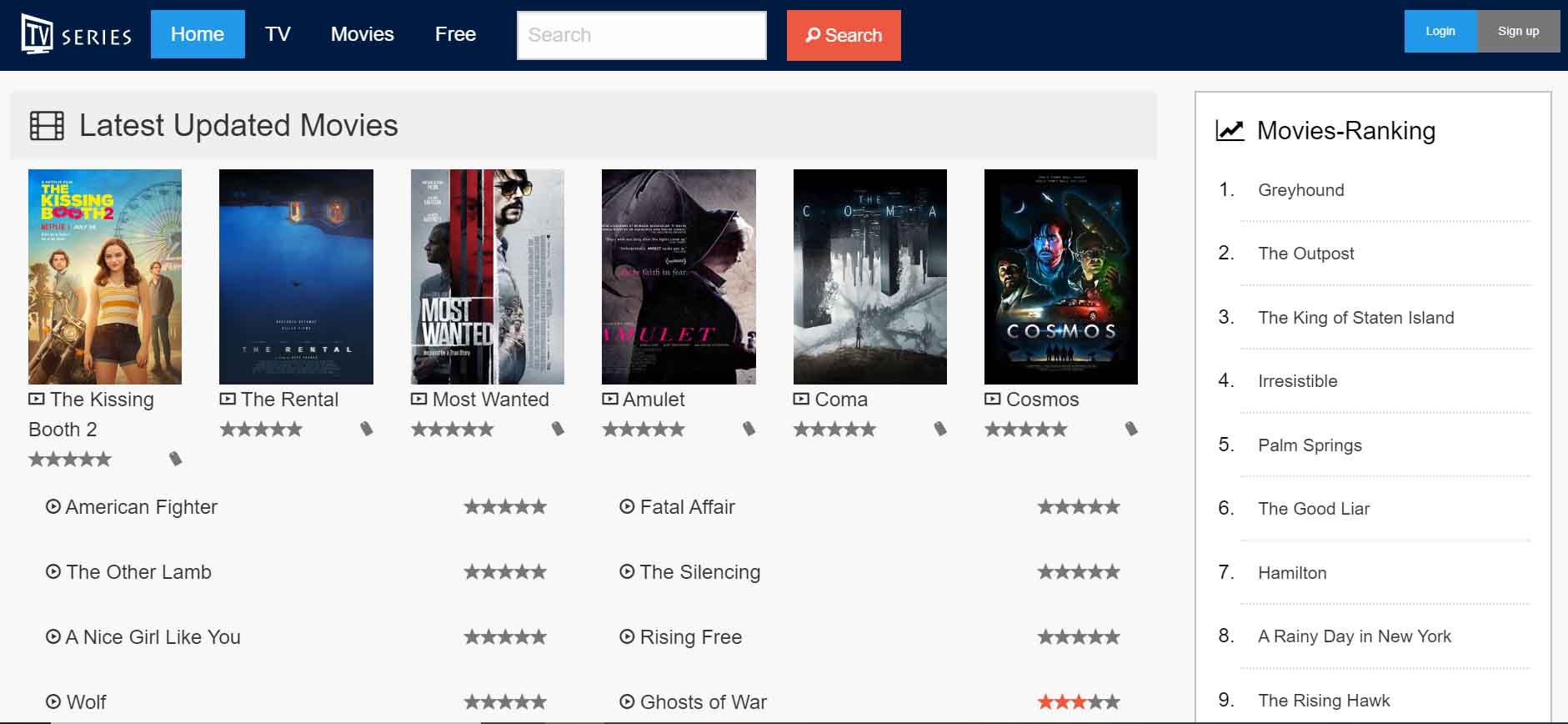
Task: Click the play icon beside Rising Free
Action: (627, 636)
